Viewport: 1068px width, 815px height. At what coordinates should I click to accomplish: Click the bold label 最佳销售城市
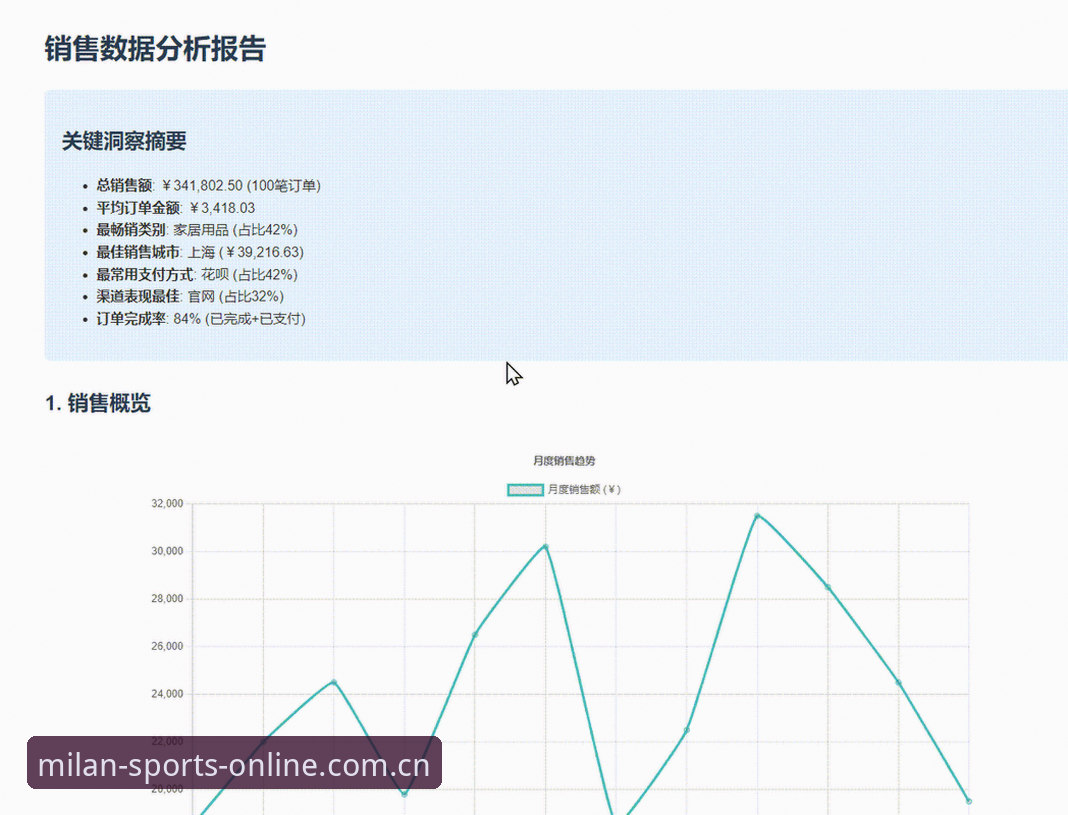click(138, 252)
